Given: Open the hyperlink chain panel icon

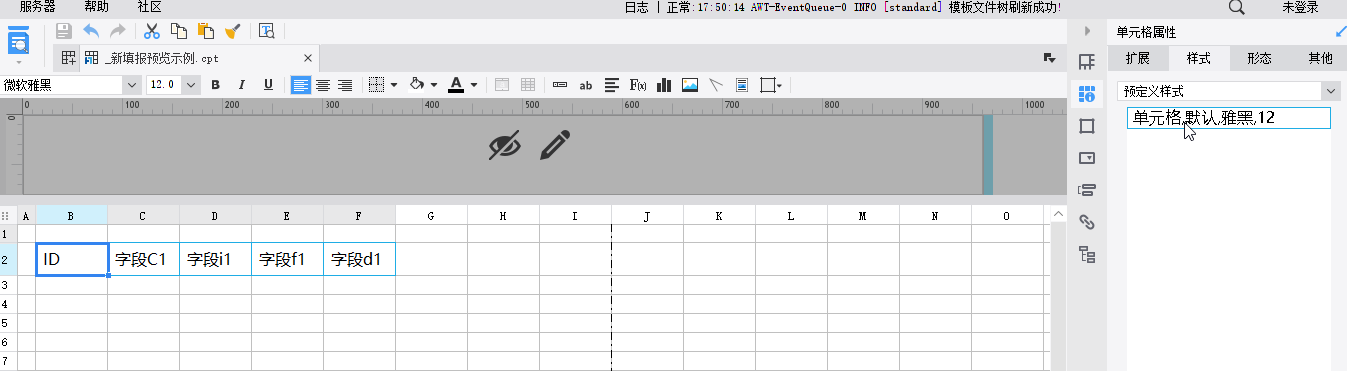Looking at the screenshot, I should (x=1087, y=222).
